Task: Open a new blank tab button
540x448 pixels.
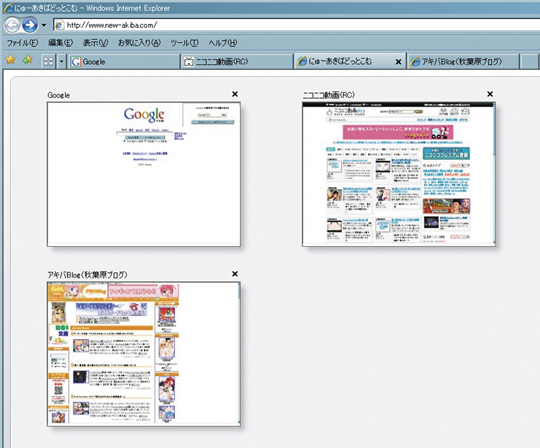Action: click(x=530, y=62)
